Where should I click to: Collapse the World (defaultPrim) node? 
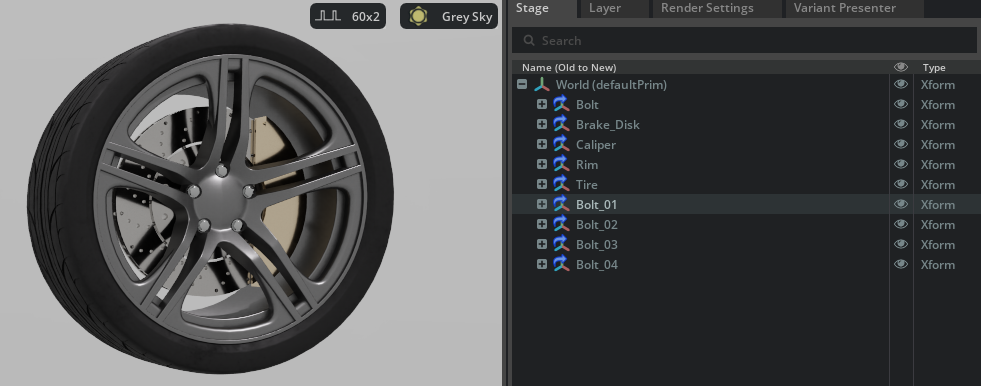pyautogui.click(x=522, y=84)
